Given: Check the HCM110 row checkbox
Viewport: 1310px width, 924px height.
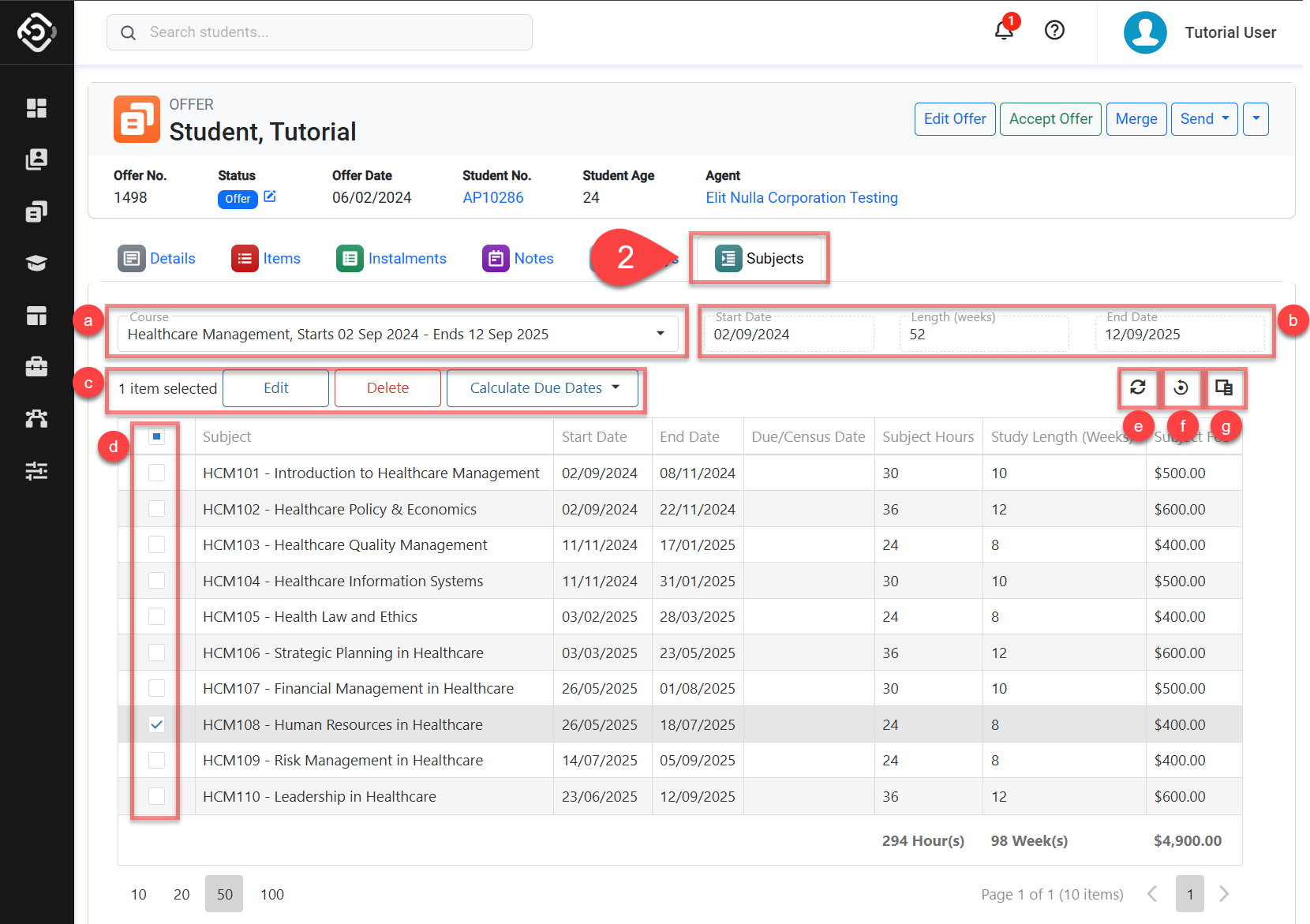Looking at the screenshot, I should 156,796.
